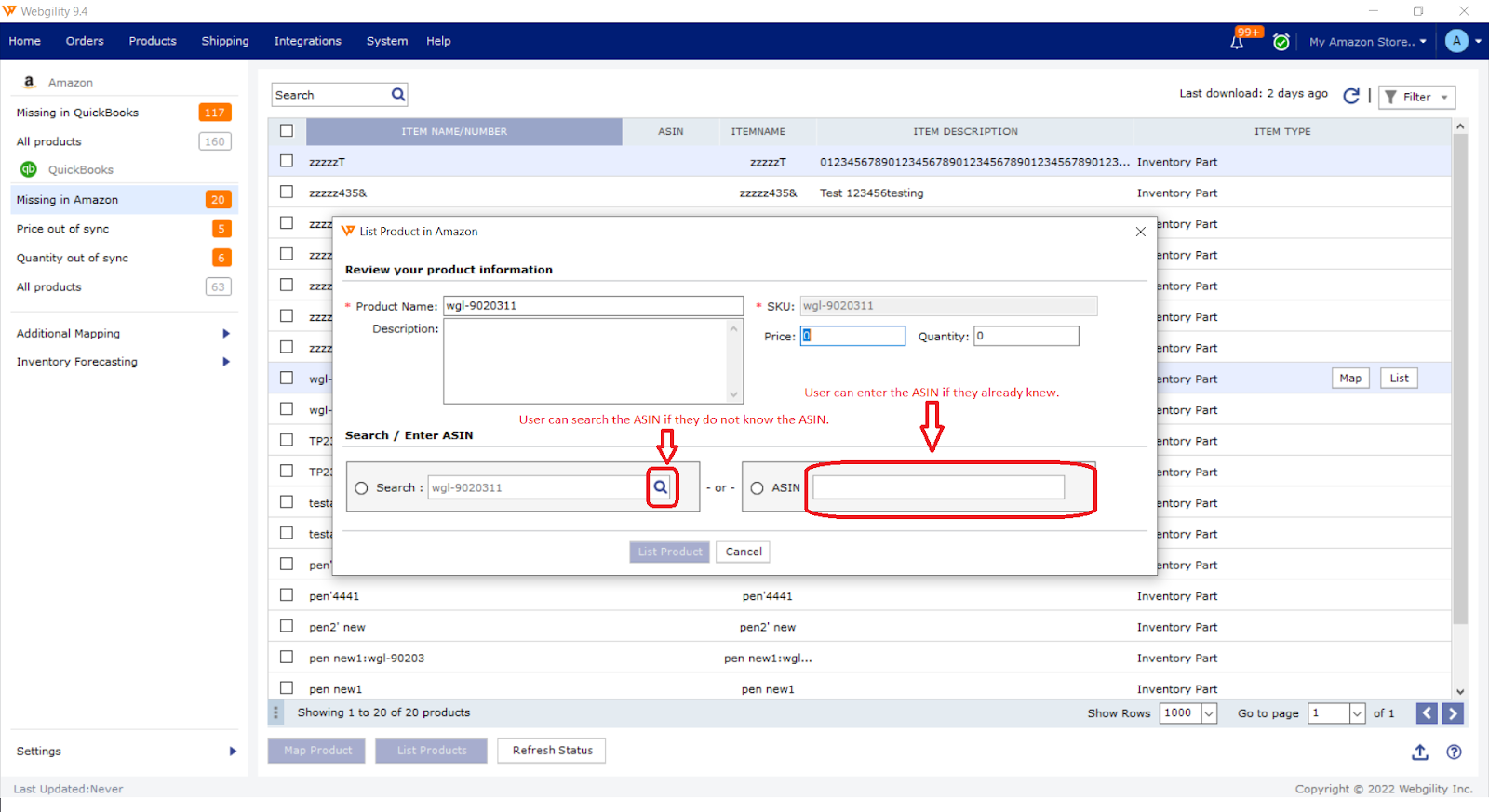Open the Orders menu
Screen dimensions: 1489x812
[85, 41]
